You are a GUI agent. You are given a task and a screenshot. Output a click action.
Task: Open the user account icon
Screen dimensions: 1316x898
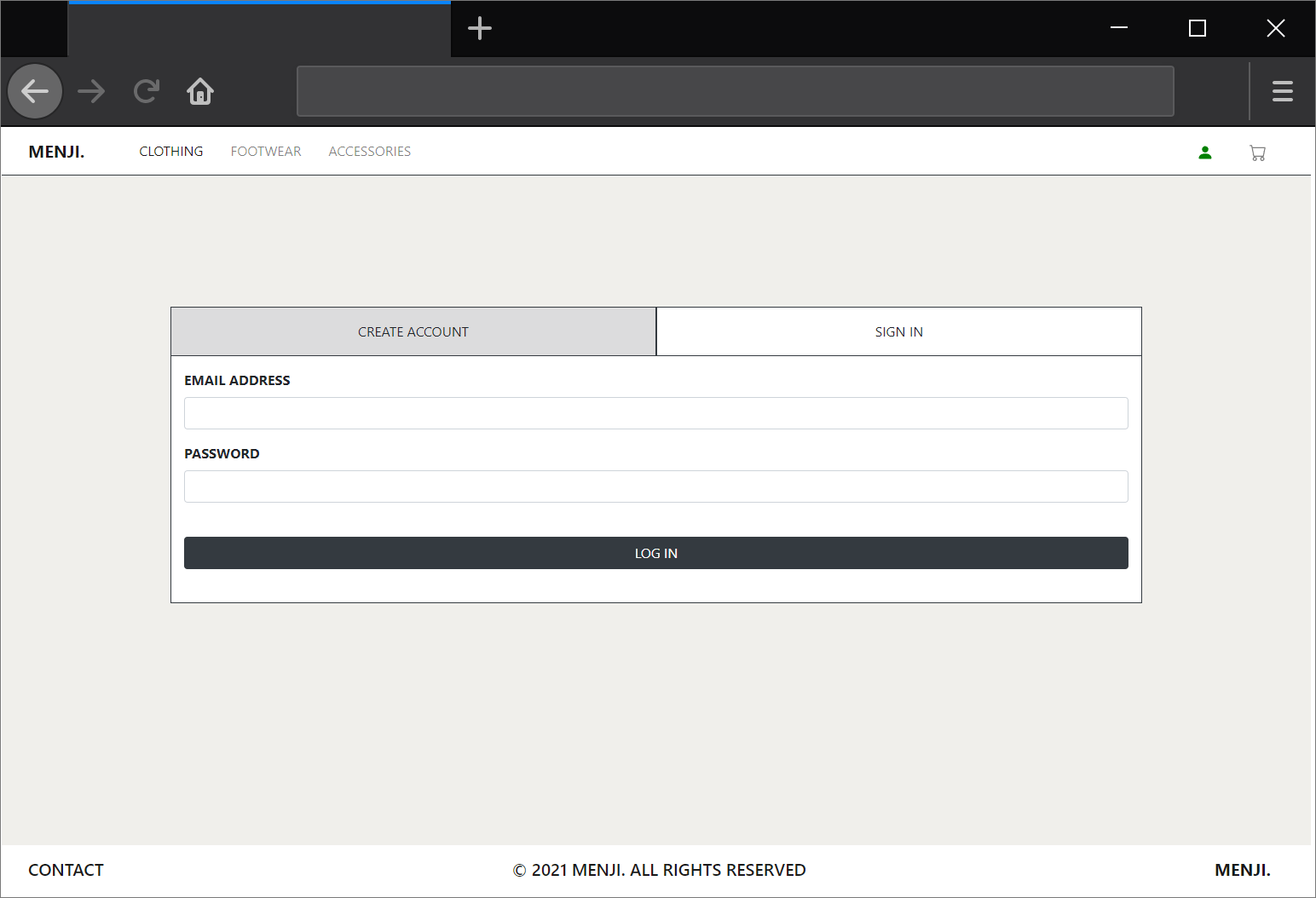click(1204, 153)
